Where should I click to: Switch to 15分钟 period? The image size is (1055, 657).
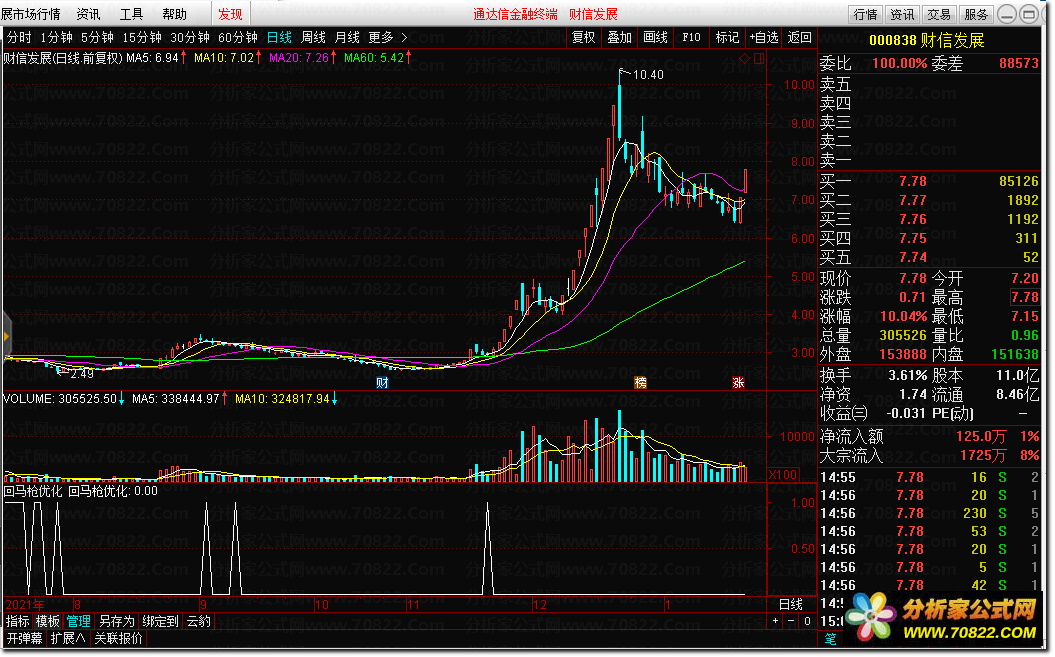coord(142,38)
